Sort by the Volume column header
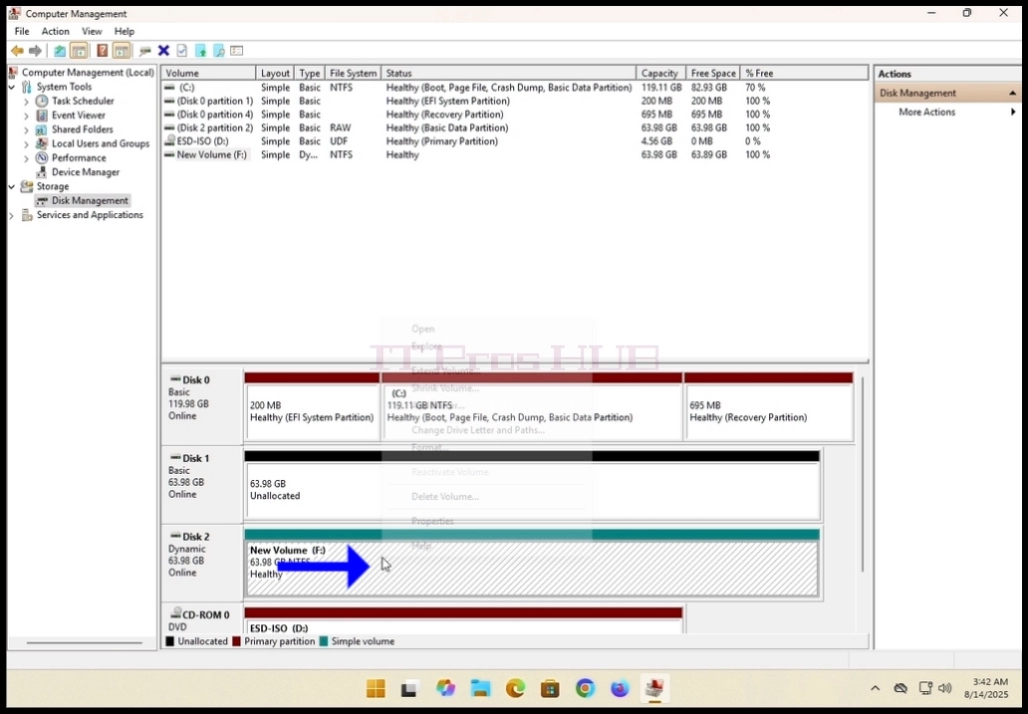 coord(209,73)
